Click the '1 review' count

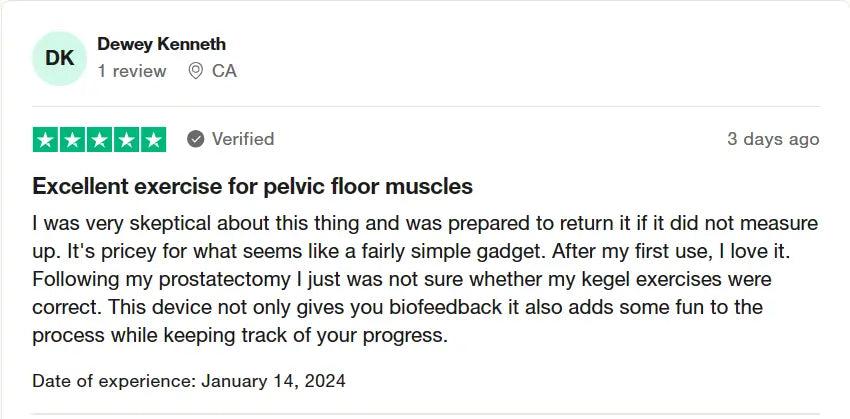[132, 71]
